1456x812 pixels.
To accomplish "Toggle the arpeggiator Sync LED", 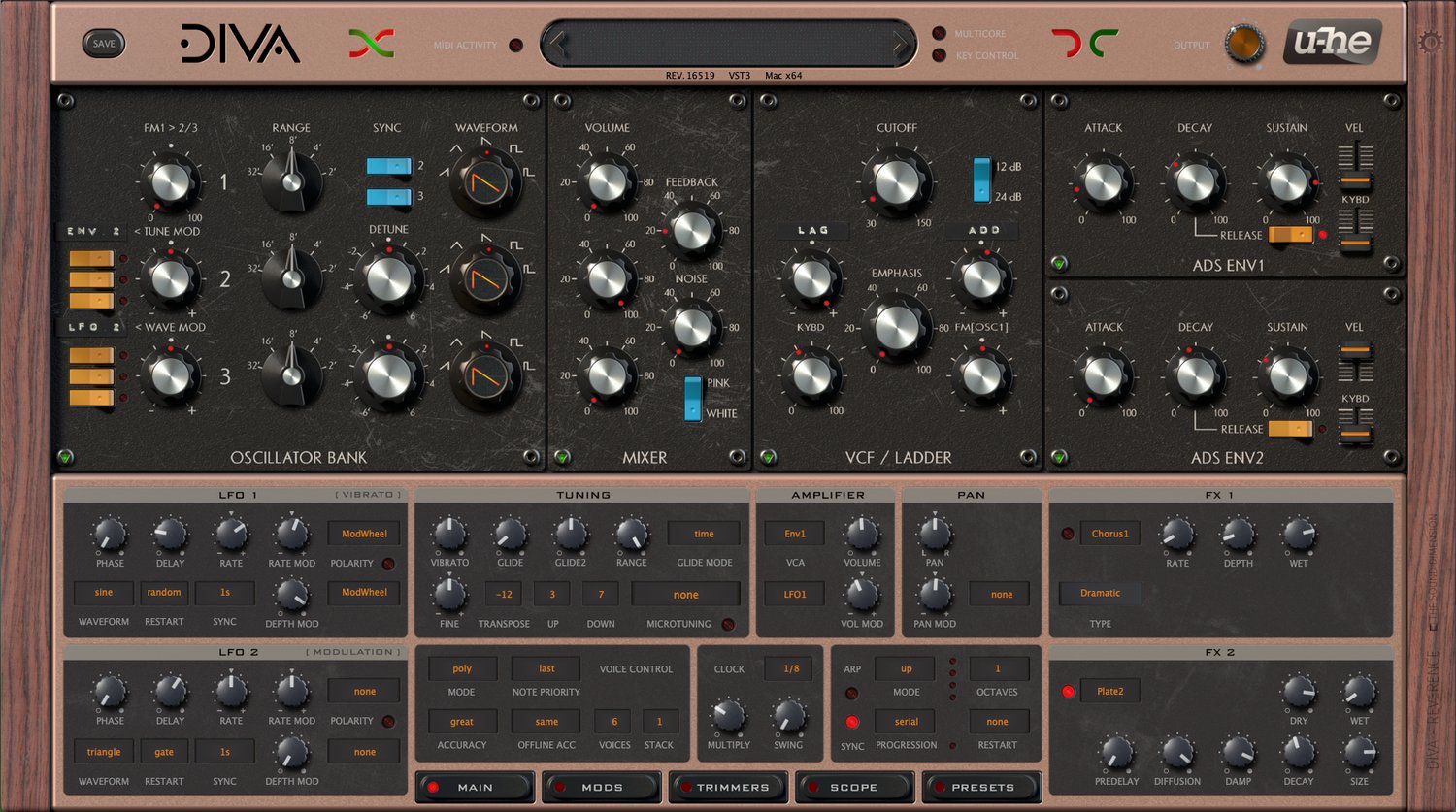I will pyautogui.click(x=852, y=722).
